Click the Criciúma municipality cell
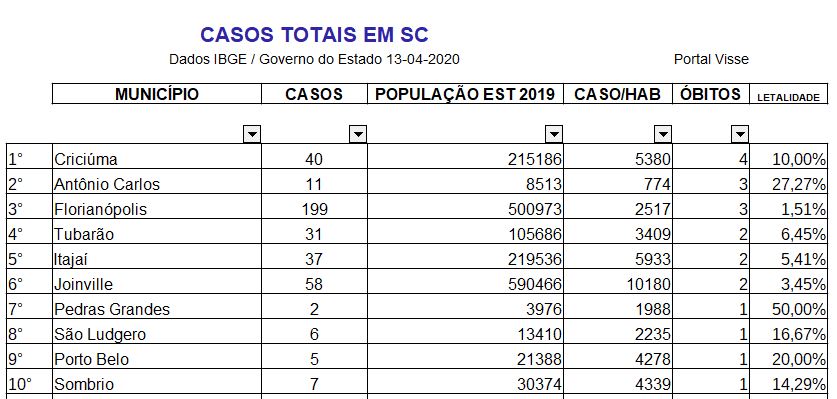The width and height of the screenshot is (837, 399). point(157,159)
